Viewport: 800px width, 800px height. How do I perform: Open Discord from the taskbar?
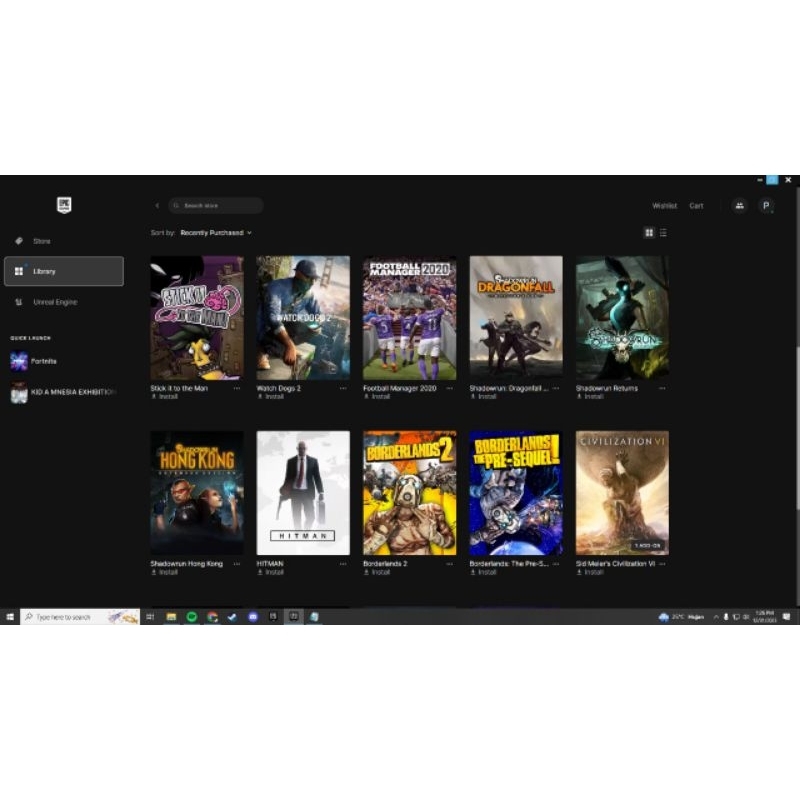pyautogui.click(x=253, y=617)
